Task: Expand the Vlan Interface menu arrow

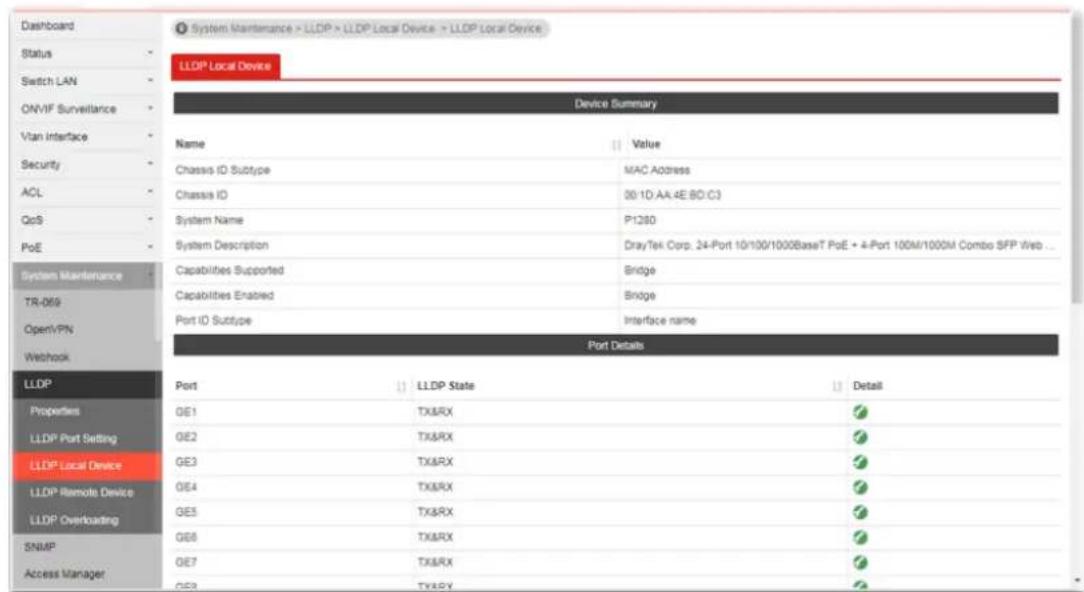Action: point(150,136)
